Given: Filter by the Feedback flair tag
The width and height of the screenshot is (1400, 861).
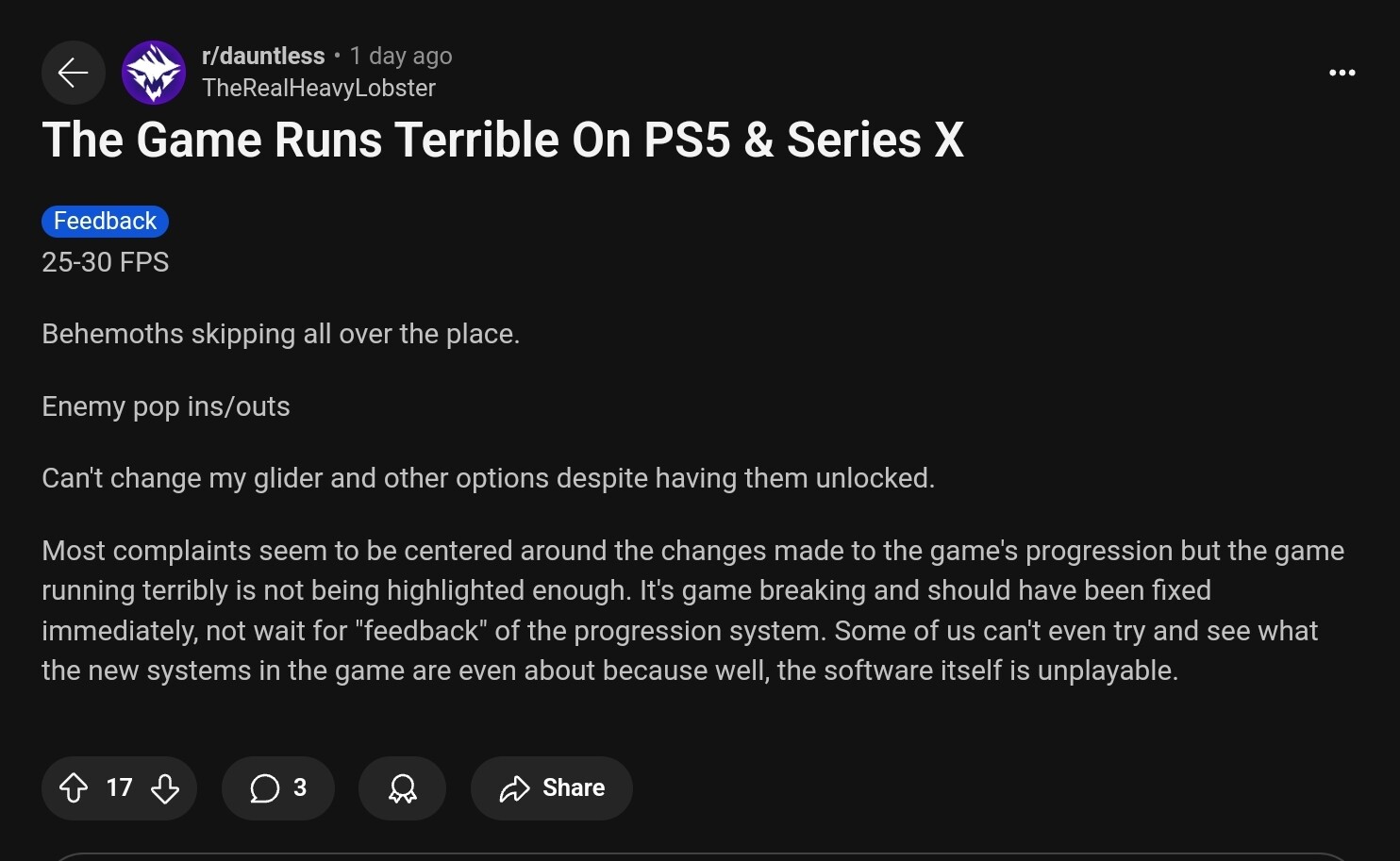Looking at the screenshot, I should click(105, 222).
